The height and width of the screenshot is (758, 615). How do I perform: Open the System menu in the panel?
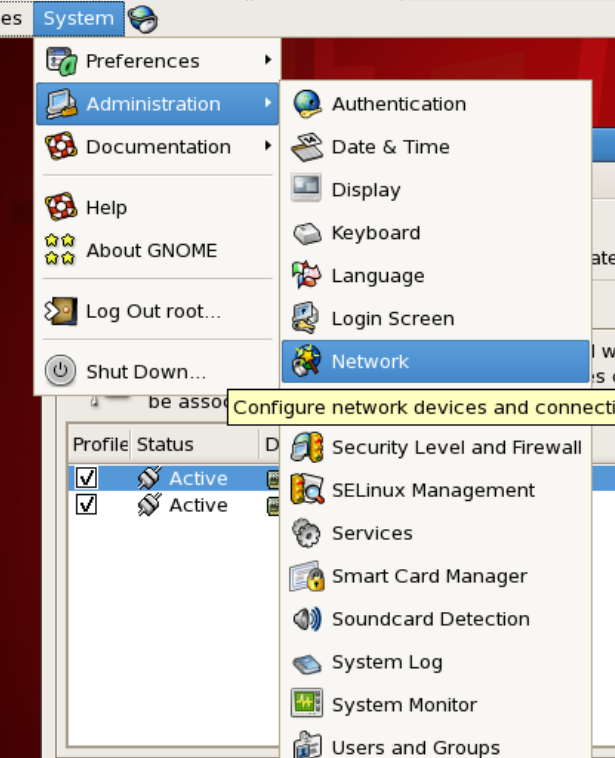(79, 18)
